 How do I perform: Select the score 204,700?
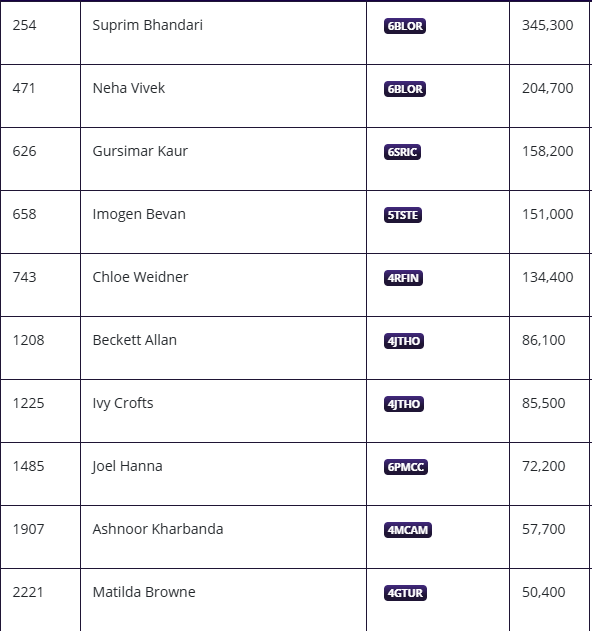(547, 88)
